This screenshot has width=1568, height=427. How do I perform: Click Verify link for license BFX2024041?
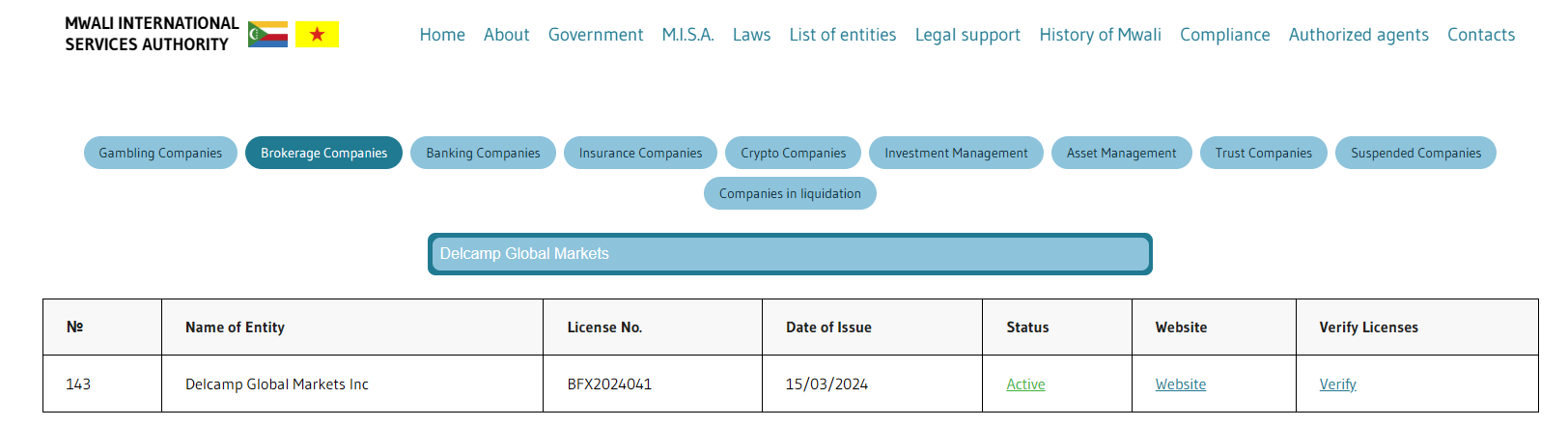click(x=1337, y=384)
